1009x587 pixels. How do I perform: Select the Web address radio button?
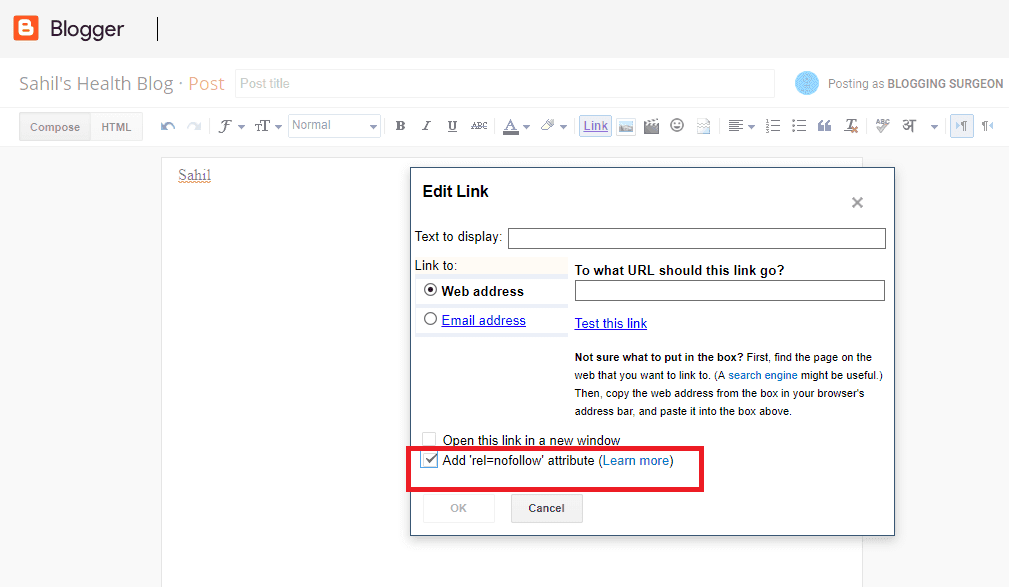click(430, 290)
